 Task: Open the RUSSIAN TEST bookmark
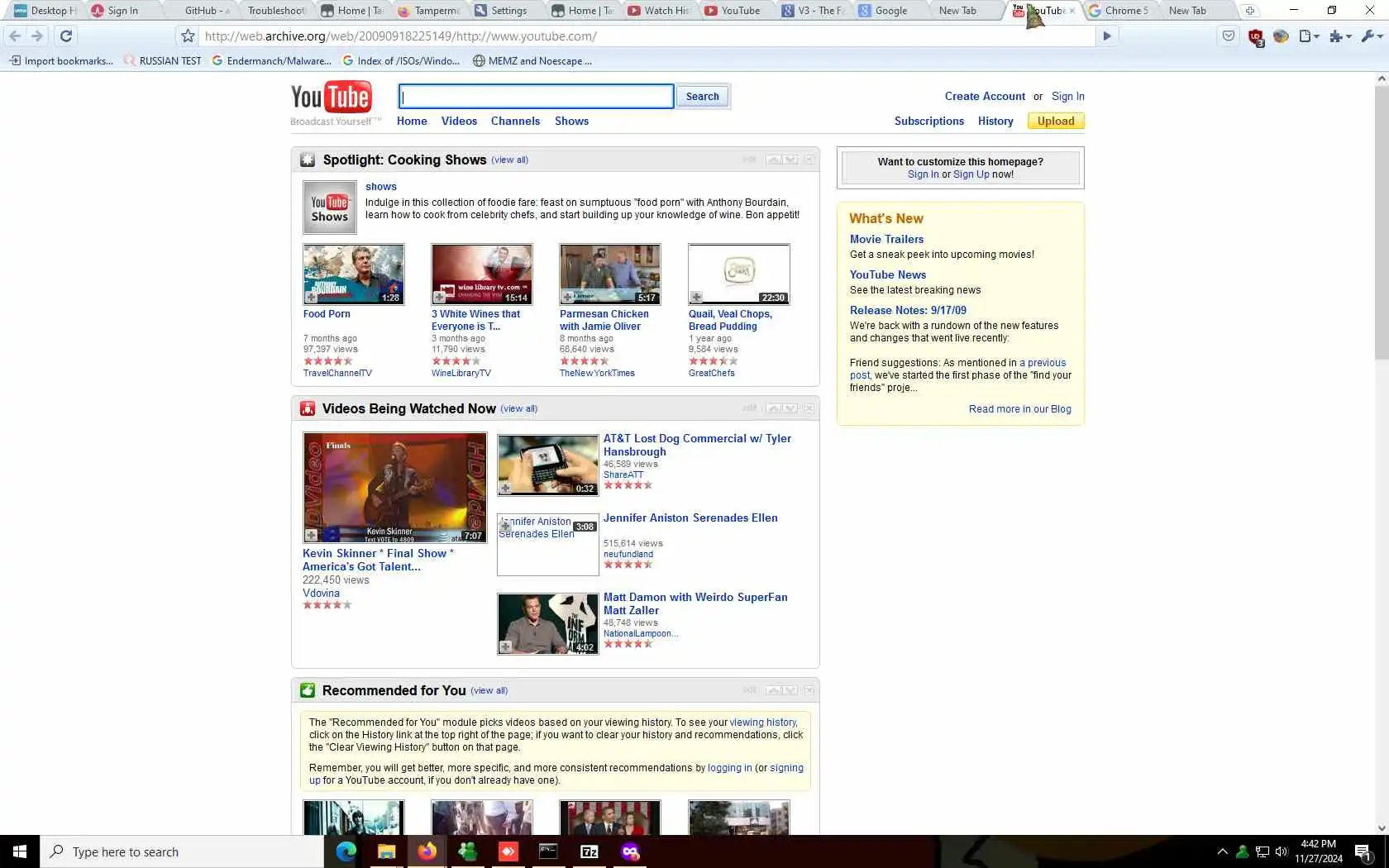coord(163,60)
